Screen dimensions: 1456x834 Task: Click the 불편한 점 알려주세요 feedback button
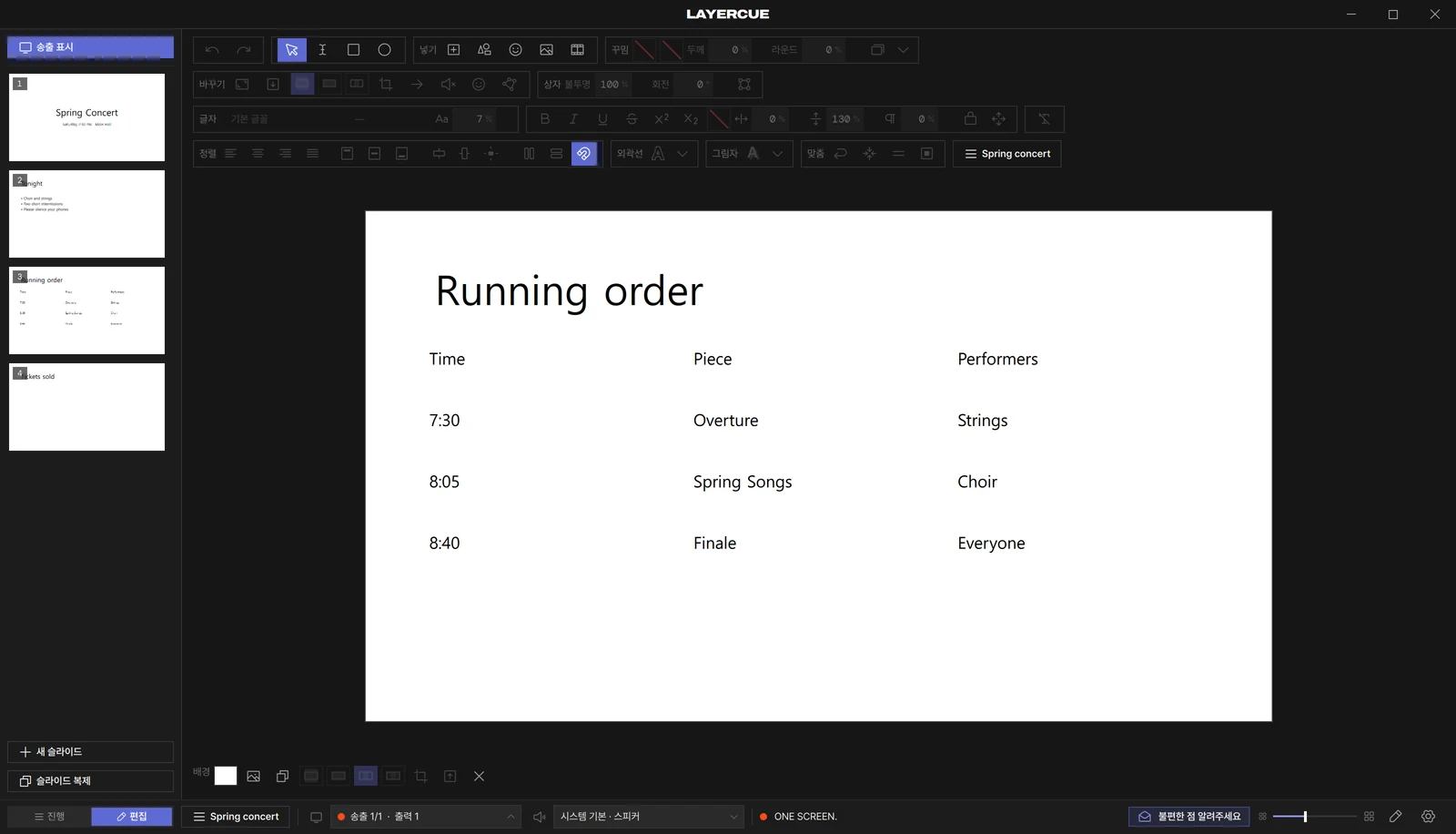click(x=1189, y=817)
